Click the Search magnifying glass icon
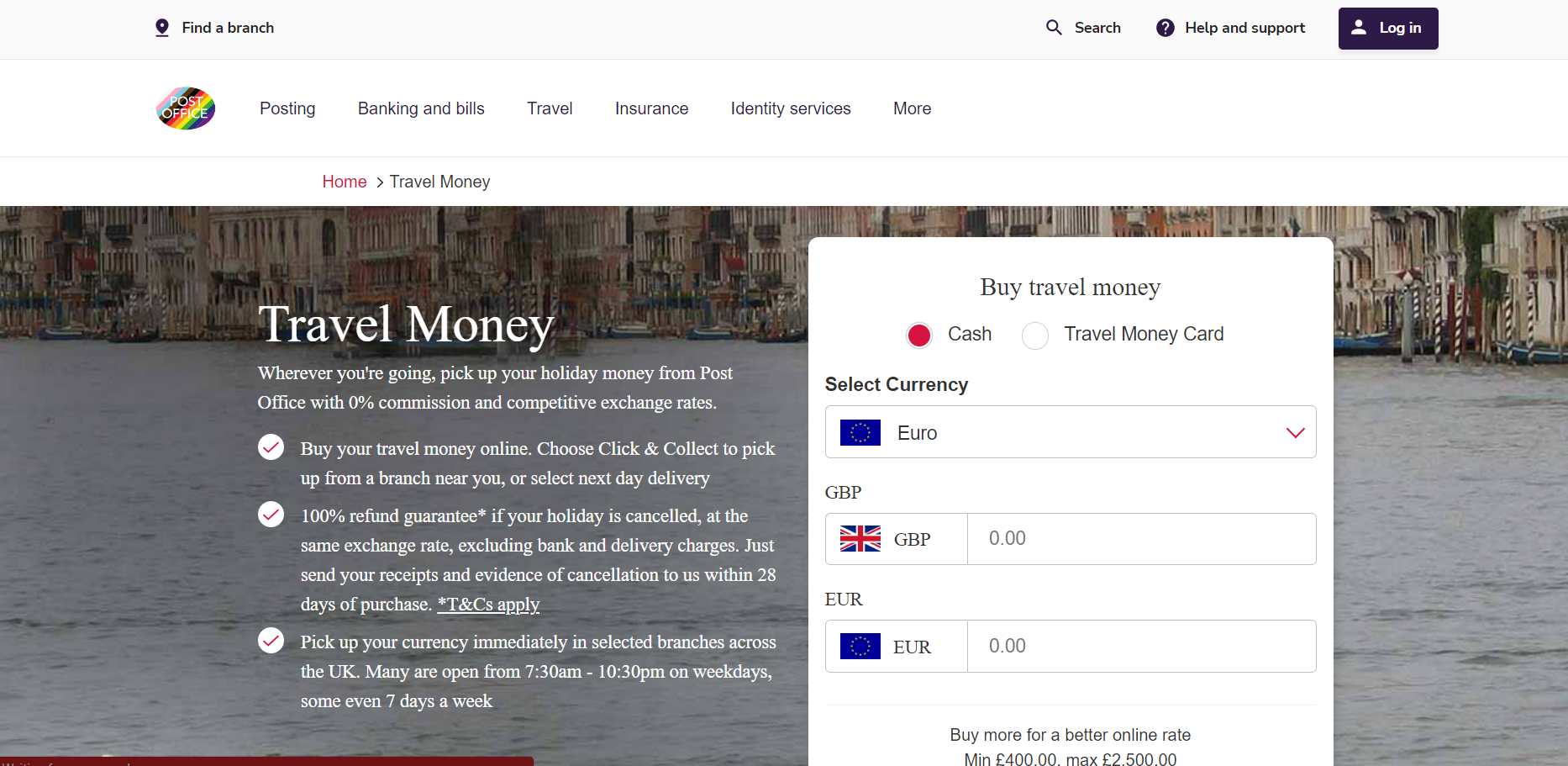Image resolution: width=1568 pixels, height=766 pixels. click(1054, 28)
